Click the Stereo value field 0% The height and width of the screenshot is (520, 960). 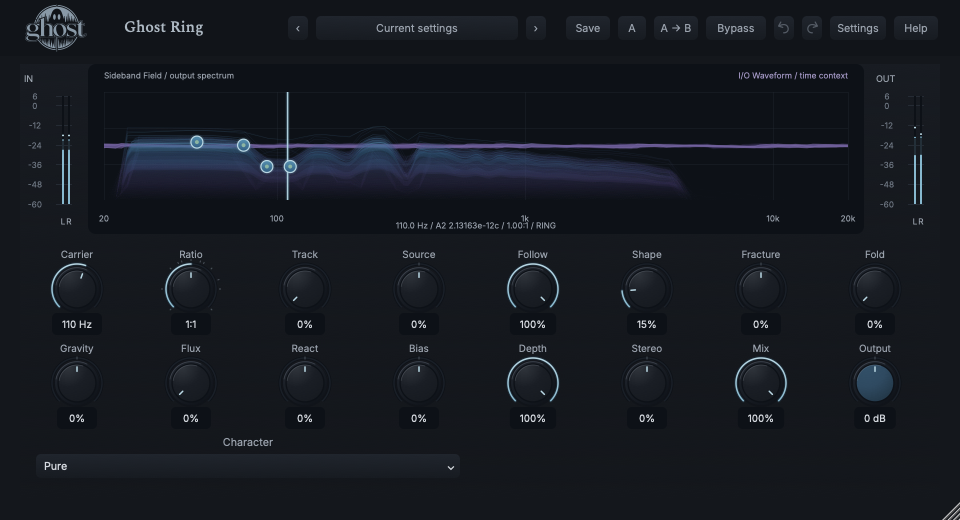(647, 418)
